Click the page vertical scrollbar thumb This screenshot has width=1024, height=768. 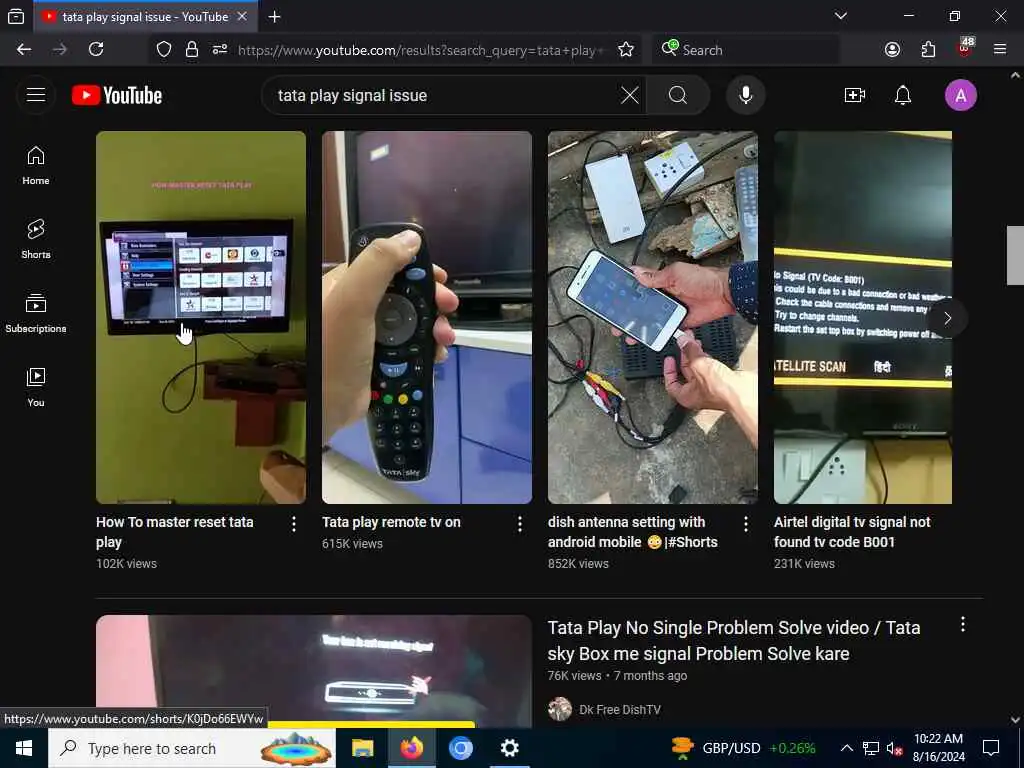click(x=1015, y=255)
